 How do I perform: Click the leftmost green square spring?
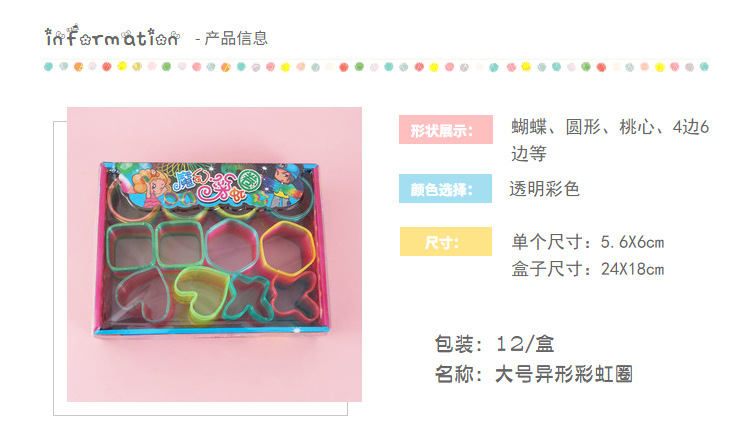point(130,246)
